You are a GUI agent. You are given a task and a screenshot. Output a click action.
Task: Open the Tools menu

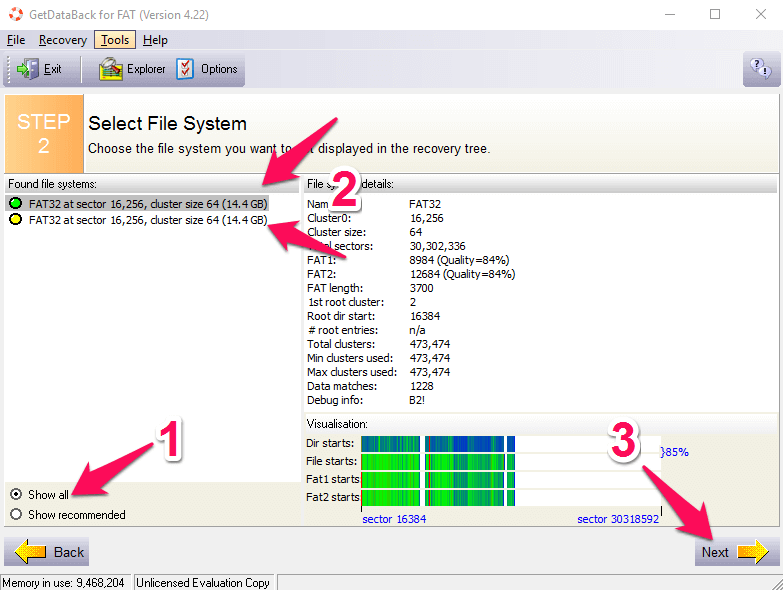115,40
